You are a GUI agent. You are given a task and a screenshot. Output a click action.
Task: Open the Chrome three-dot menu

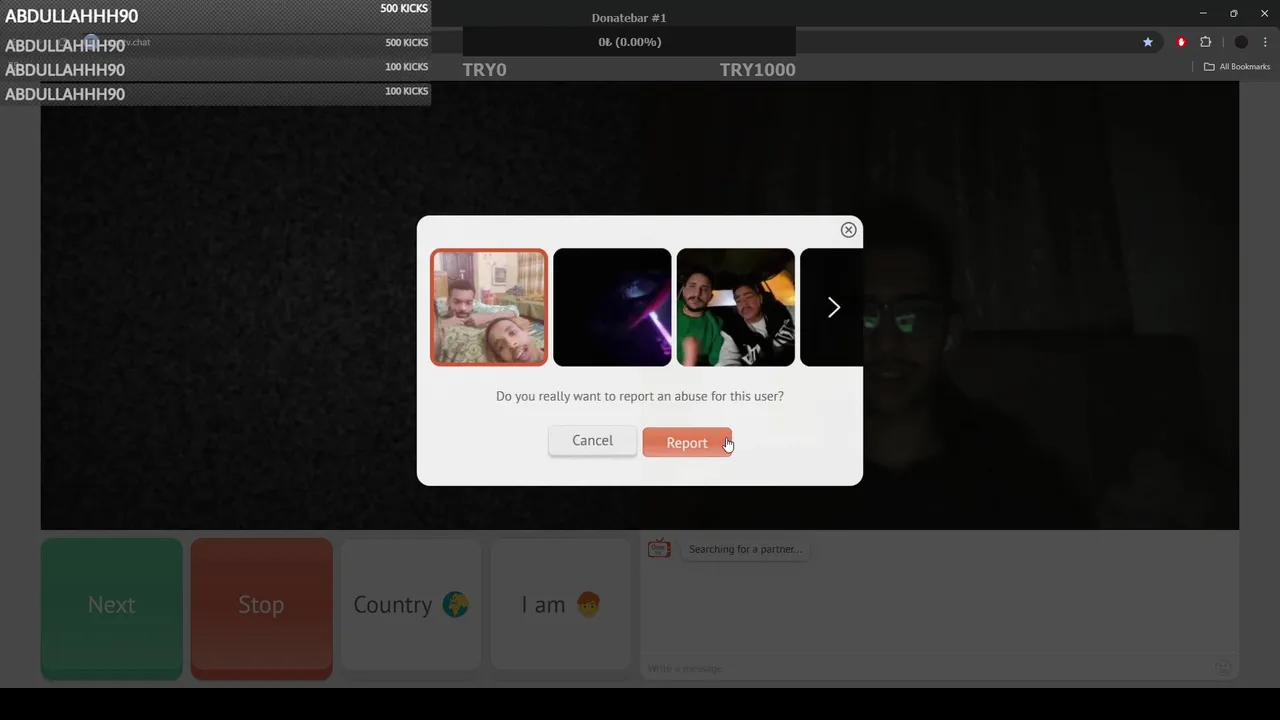pos(1266,42)
